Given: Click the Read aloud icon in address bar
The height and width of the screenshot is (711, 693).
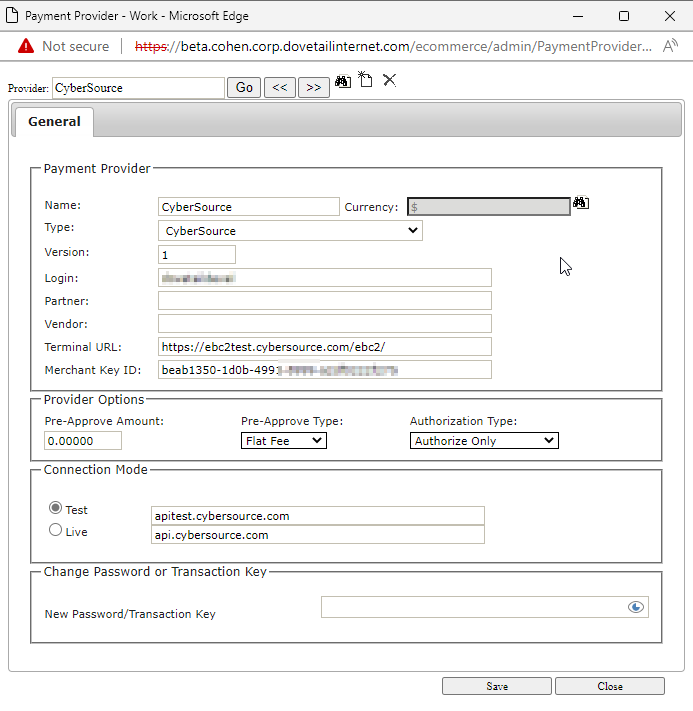Looking at the screenshot, I should [670, 46].
